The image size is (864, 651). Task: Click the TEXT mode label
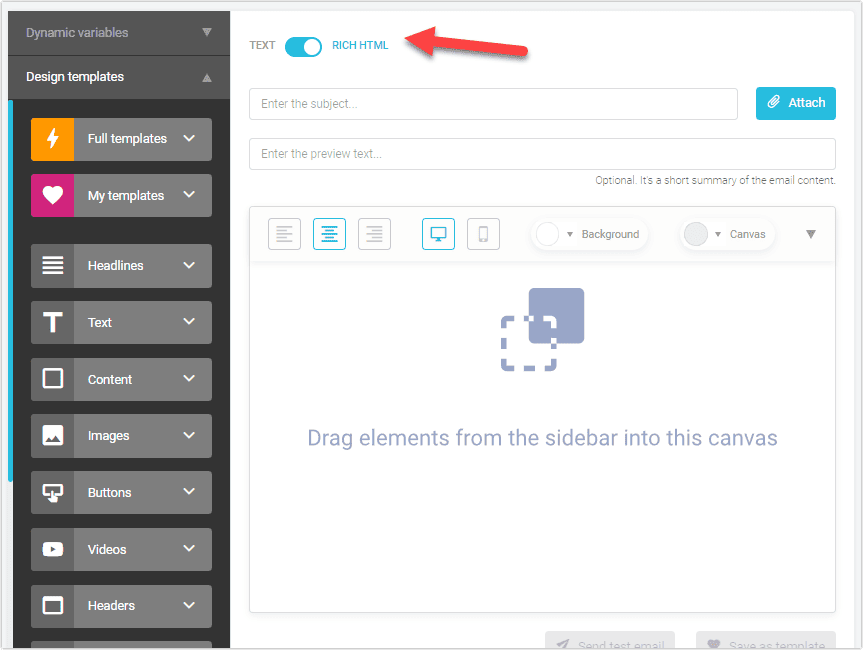click(x=262, y=45)
